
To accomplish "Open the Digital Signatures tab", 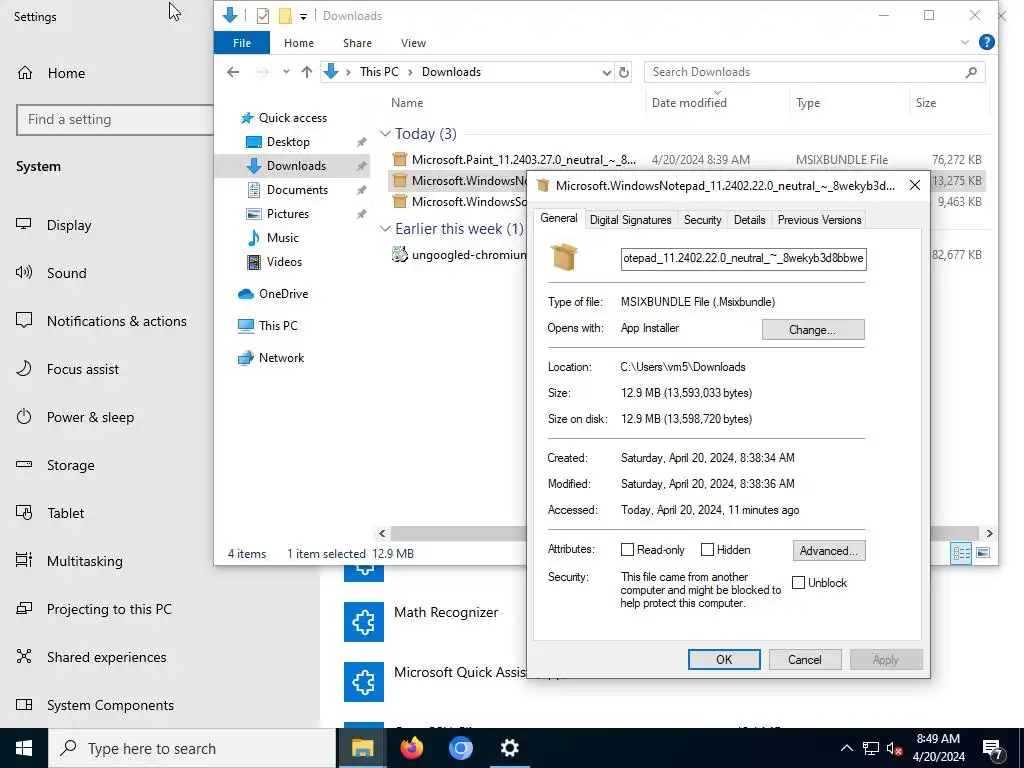I will point(630,220).
